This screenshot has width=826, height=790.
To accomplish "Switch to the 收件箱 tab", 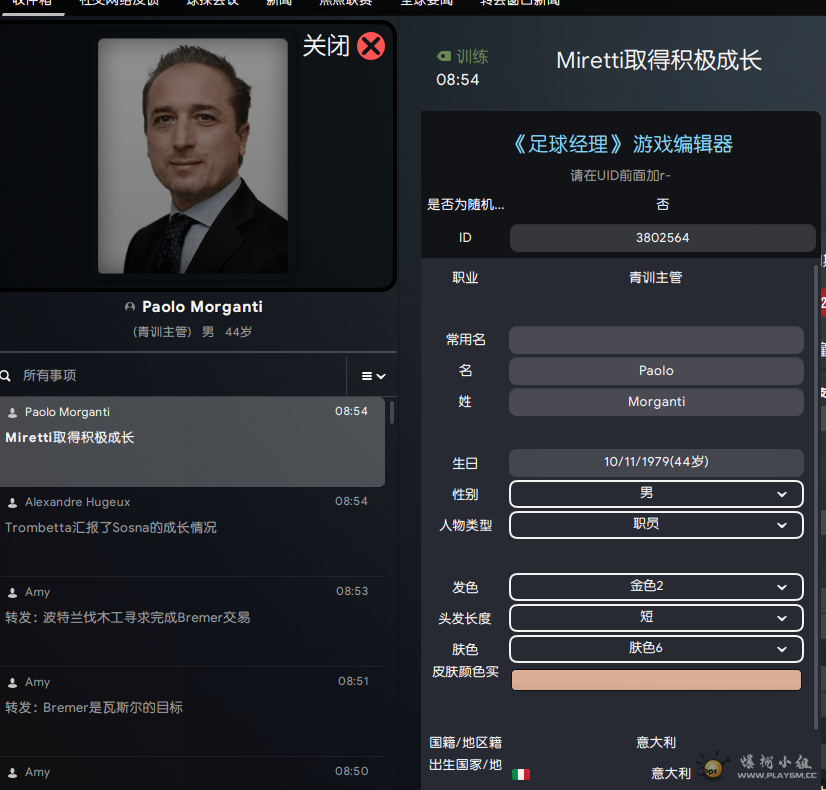I will (x=32, y=3).
